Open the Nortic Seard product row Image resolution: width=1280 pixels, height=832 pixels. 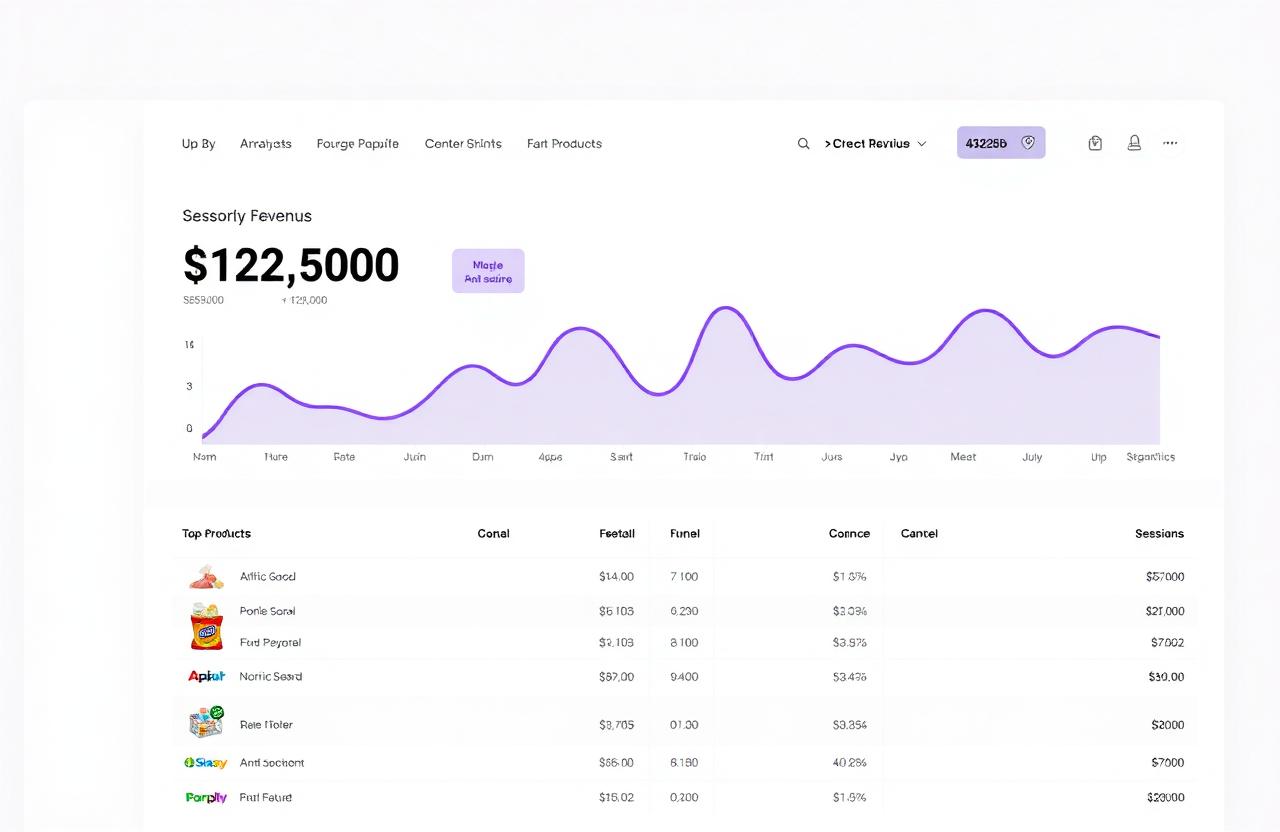(x=271, y=677)
